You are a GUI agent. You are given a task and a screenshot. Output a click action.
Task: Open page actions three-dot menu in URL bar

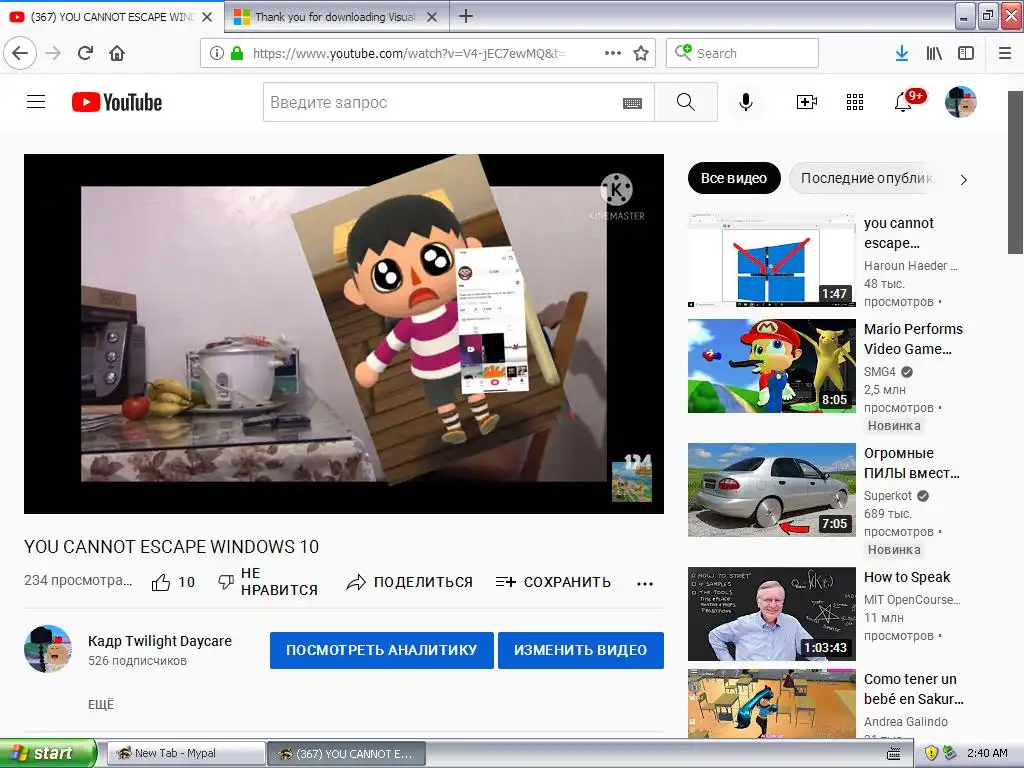point(613,54)
